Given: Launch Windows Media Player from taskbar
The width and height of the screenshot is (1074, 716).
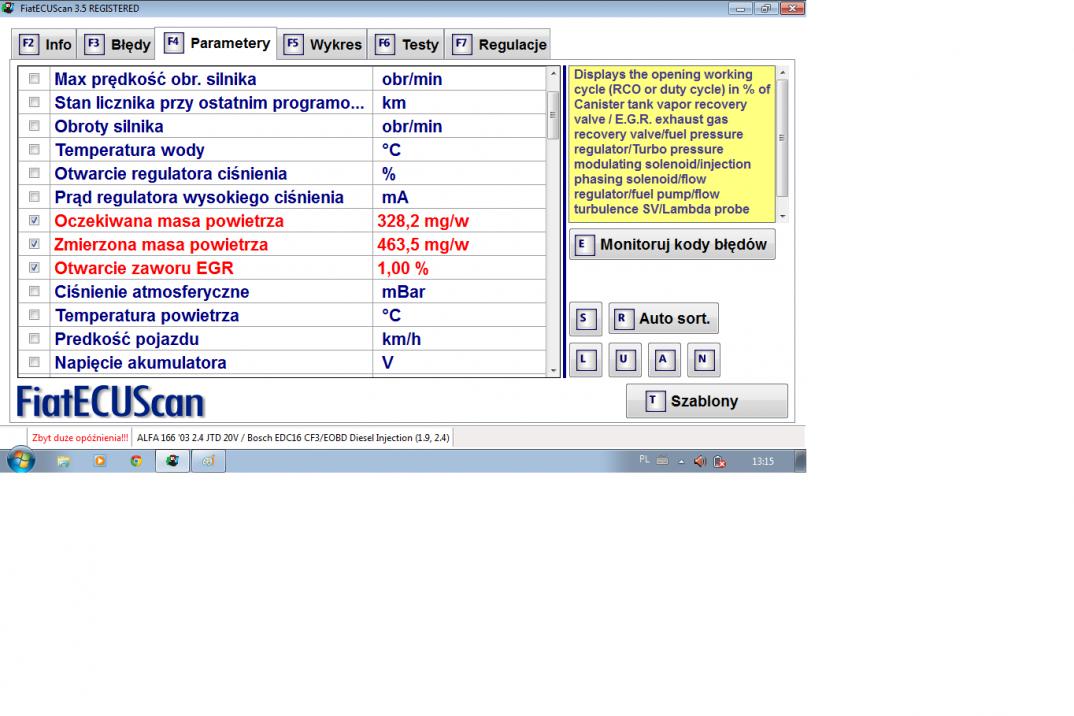Looking at the screenshot, I should pos(100,461).
